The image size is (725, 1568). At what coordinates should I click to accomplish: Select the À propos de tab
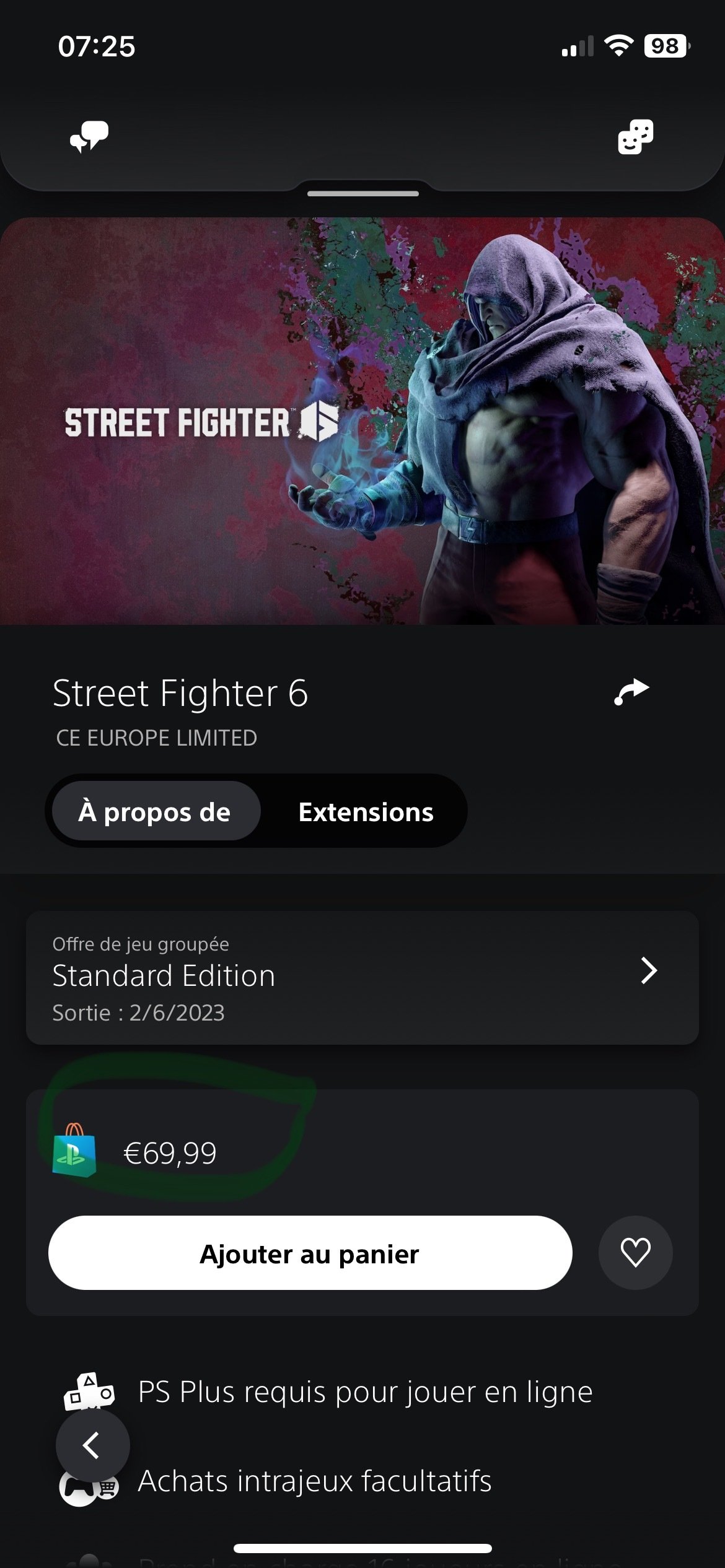coord(156,811)
